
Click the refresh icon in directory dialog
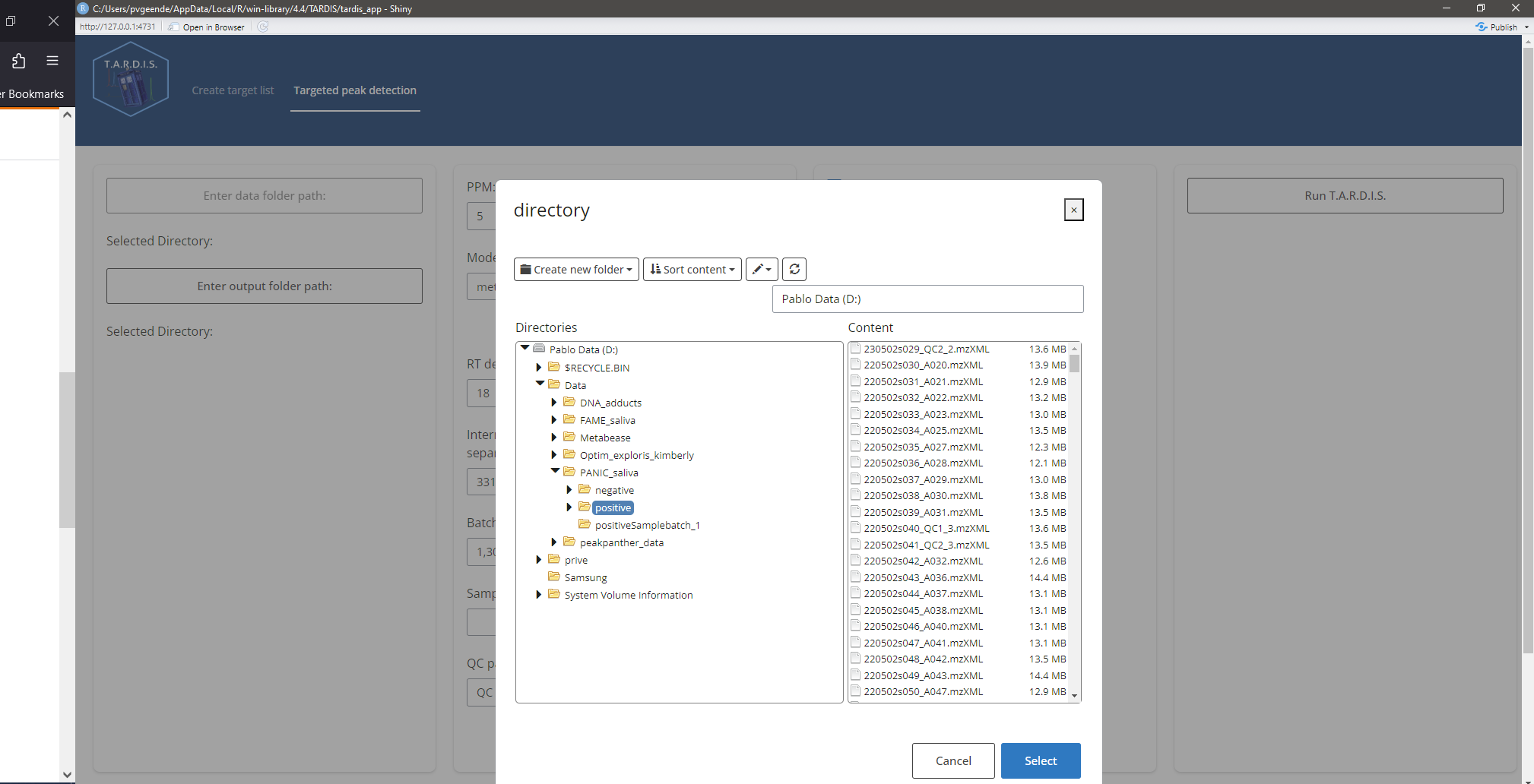794,270
